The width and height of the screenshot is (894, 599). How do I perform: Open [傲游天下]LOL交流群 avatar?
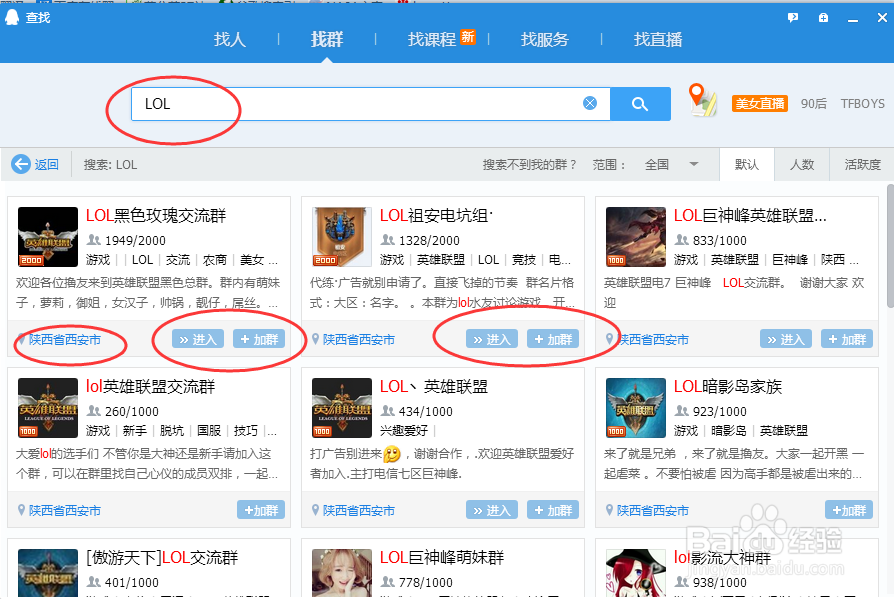(48, 573)
